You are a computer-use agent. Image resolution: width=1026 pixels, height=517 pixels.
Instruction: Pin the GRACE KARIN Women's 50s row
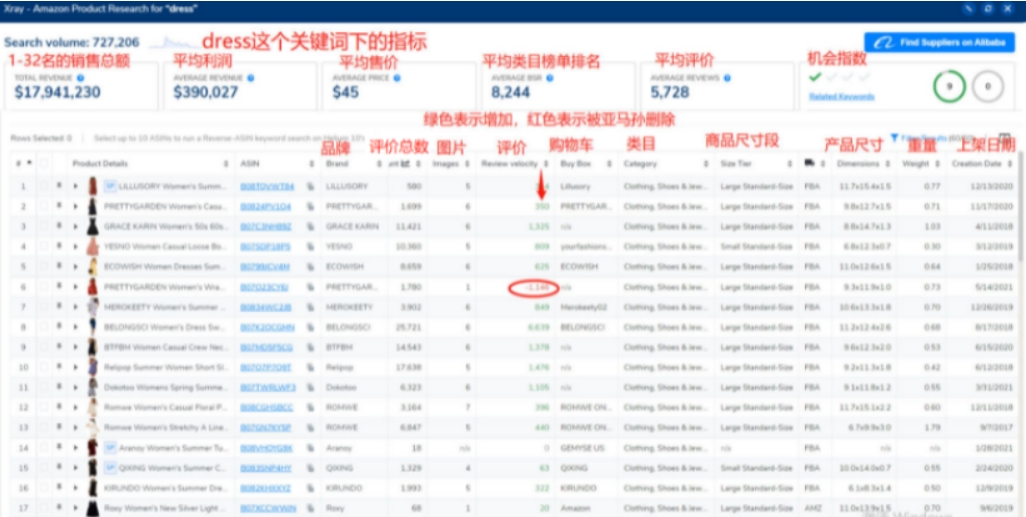point(60,226)
